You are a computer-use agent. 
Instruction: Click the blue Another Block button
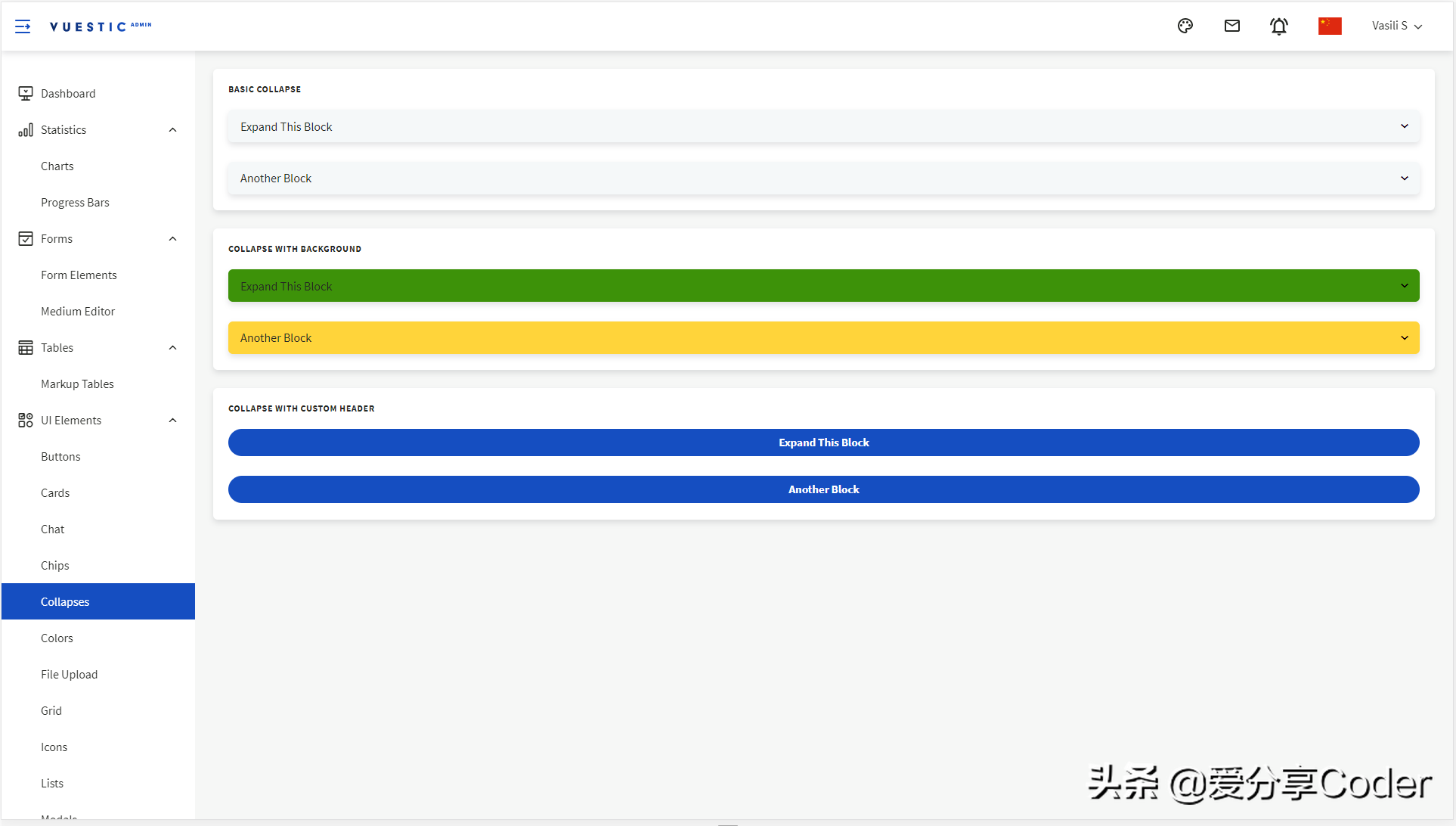tap(824, 489)
